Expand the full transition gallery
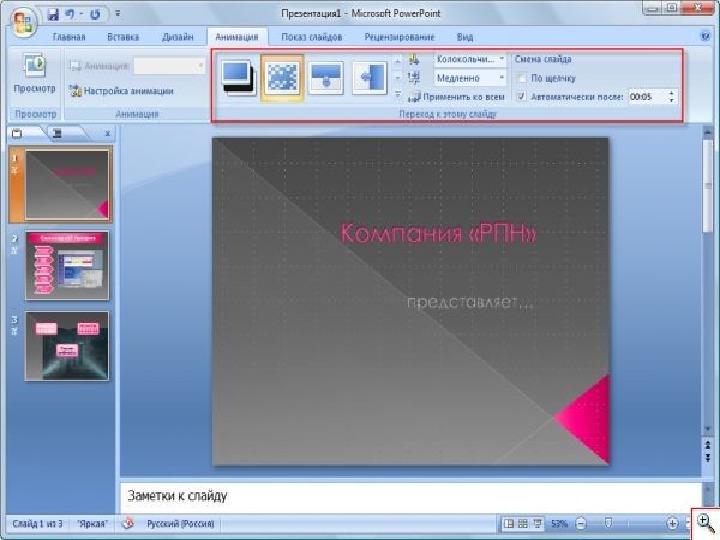Image resolution: width=720 pixels, height=540 pixels. coord(398,95)
